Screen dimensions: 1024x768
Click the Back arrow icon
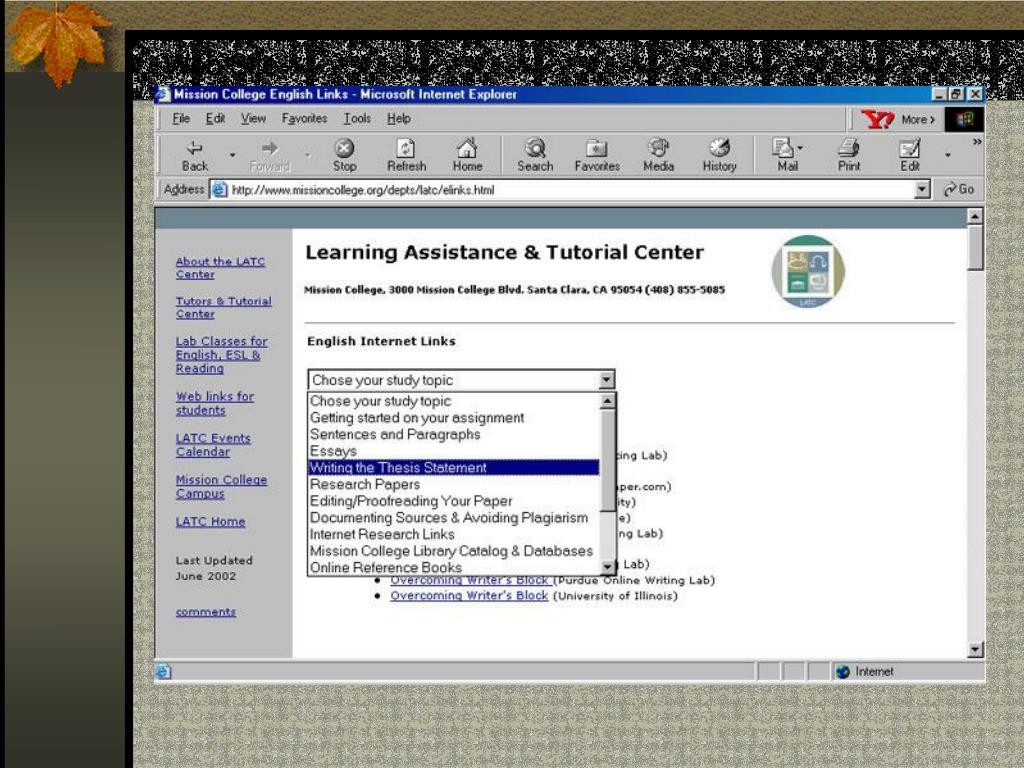pos(195,148)
